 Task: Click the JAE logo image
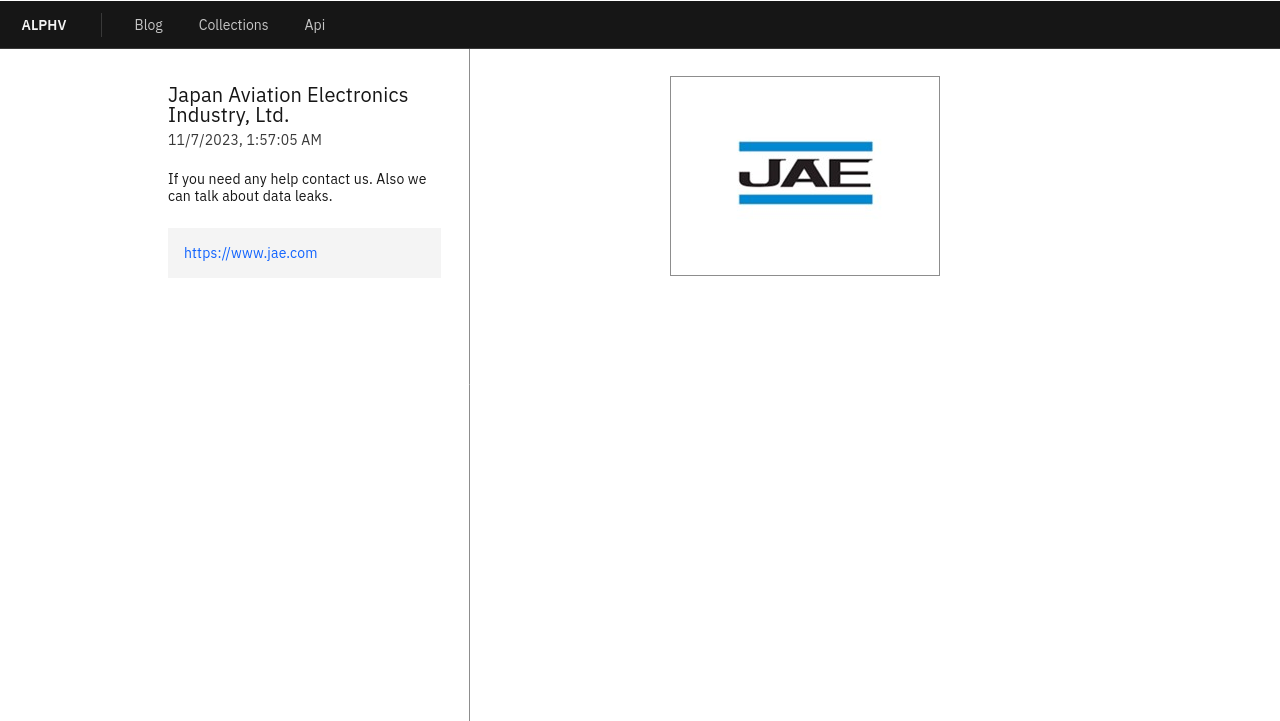click(805, 174)
